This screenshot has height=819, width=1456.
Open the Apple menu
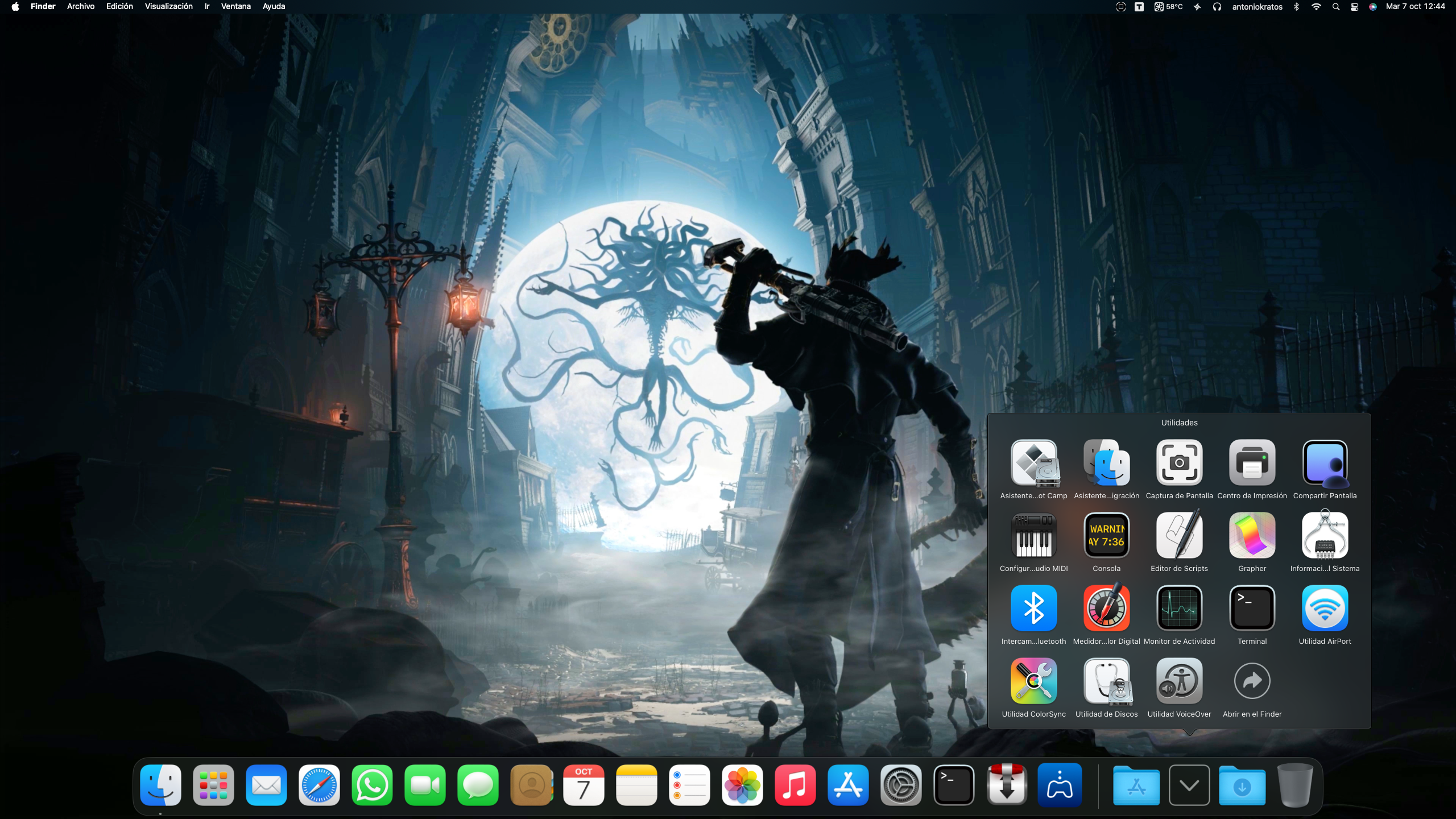pos(15,7)
